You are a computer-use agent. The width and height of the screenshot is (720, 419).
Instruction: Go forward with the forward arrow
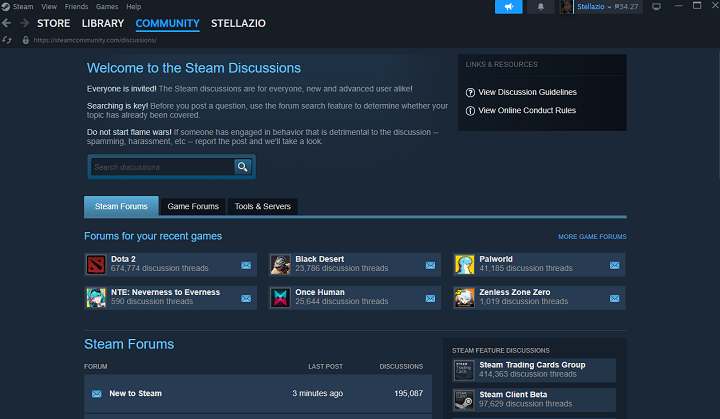click(x=24, y=23)
